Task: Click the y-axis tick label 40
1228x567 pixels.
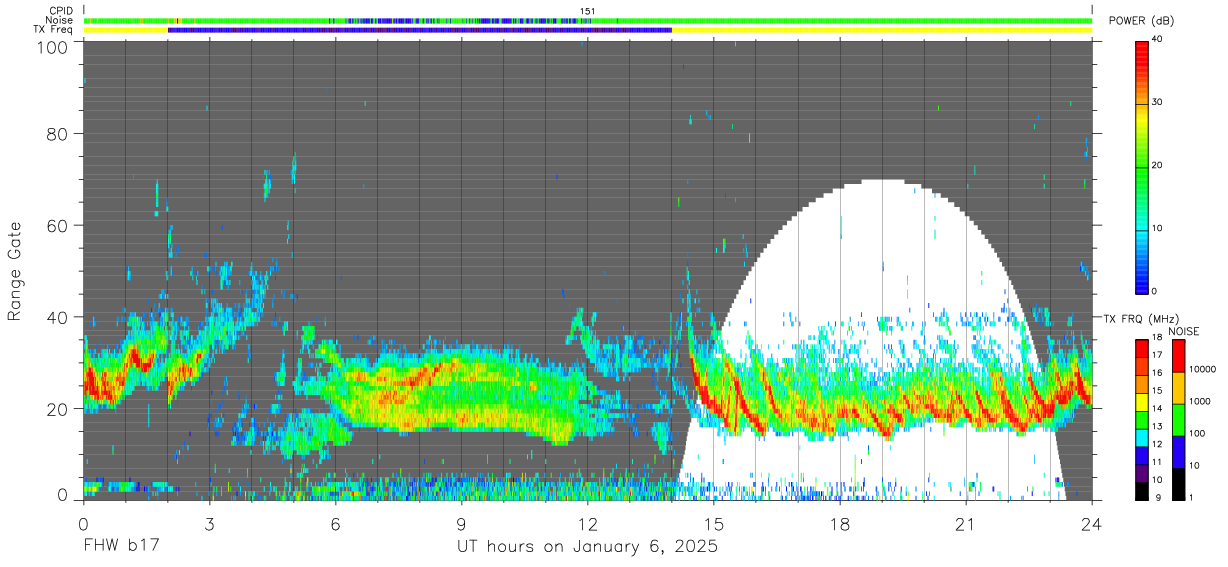Action: point(58,317)
